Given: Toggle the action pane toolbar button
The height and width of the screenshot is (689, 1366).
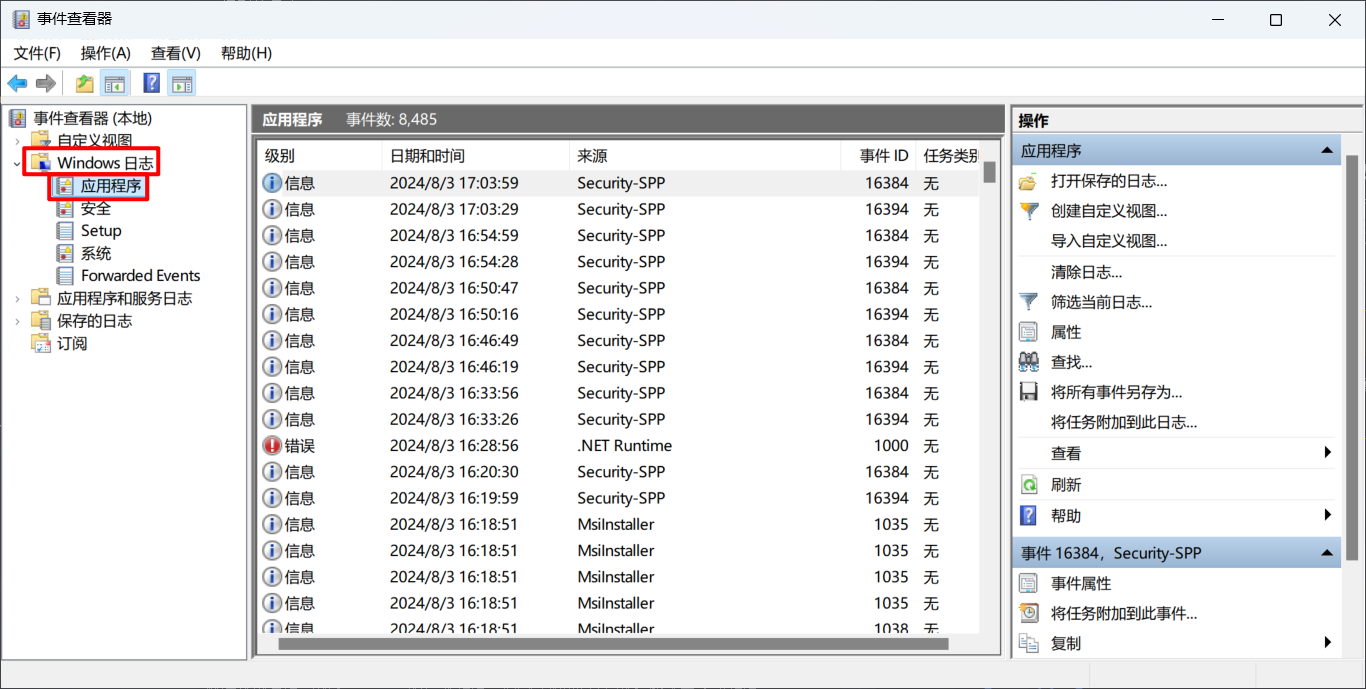Looking at the screenshot, I should pos(182,83).
